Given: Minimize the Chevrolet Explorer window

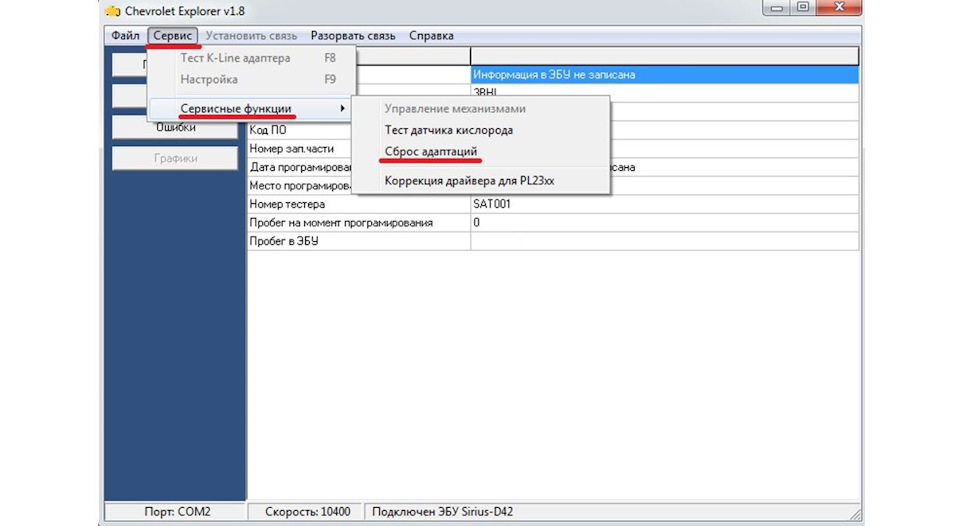Looking at the screenshot, I should click(777, 7).
